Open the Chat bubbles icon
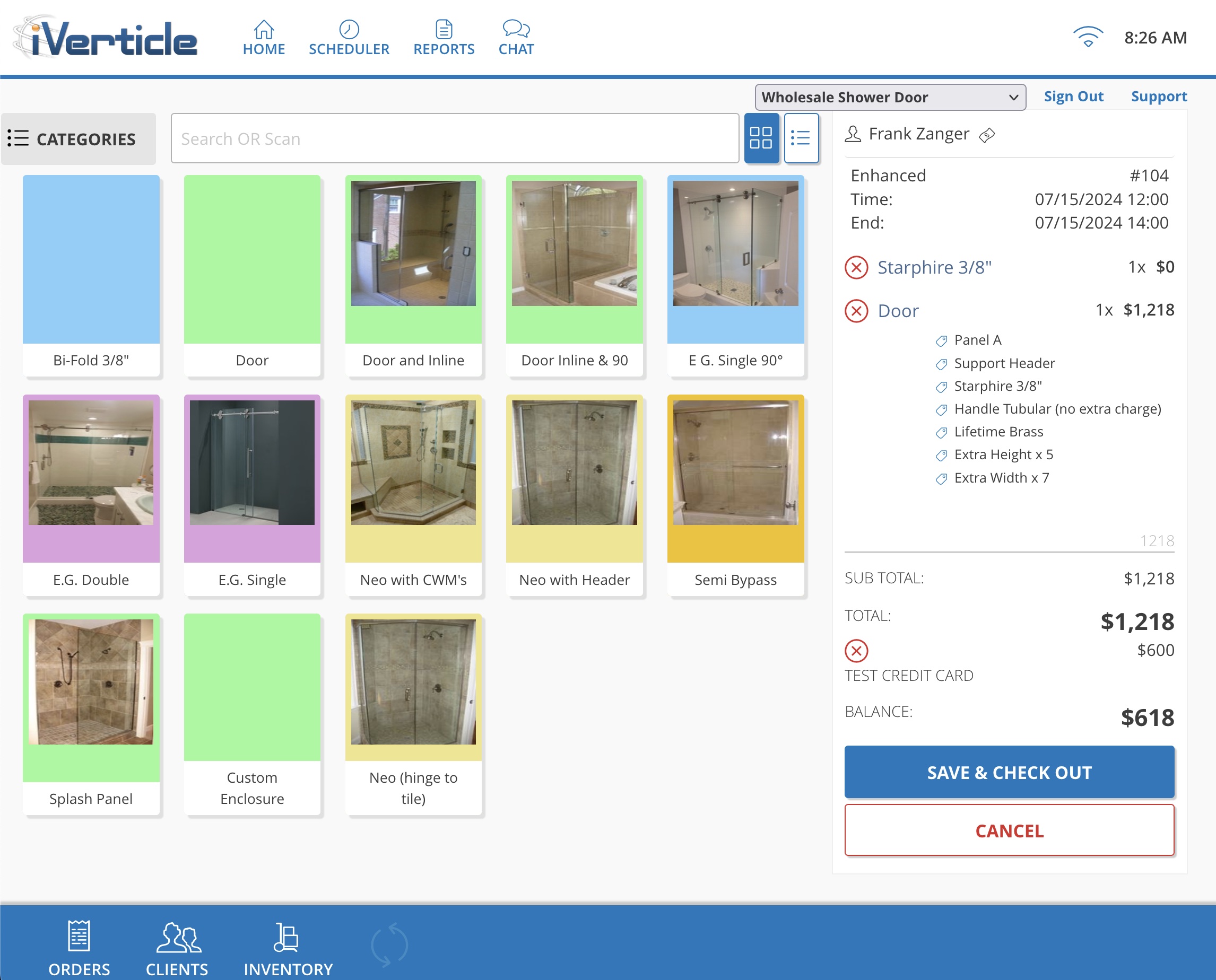Viewport: 1216px width, 980px height. [x=516, y=28]
